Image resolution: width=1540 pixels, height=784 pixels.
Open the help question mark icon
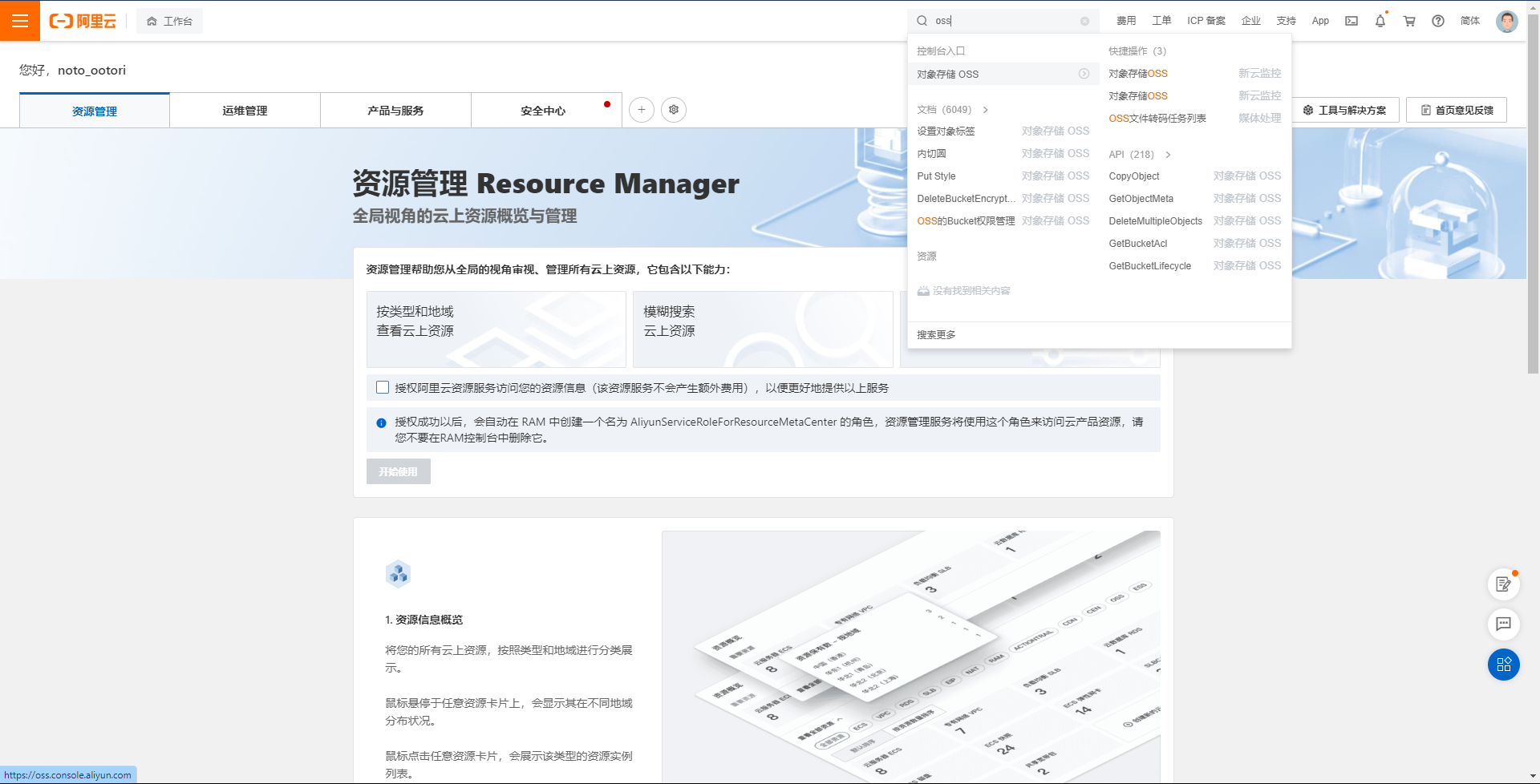click(x=1438, y=21)
